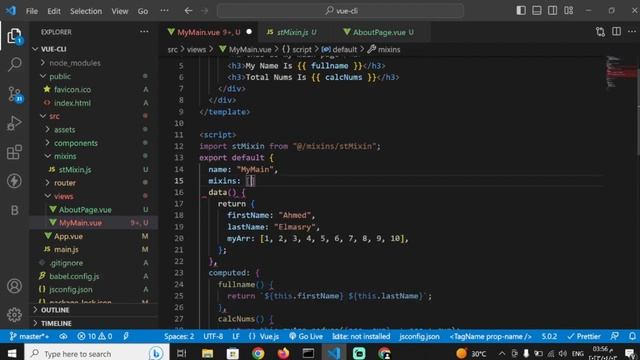The height and width of the screenshot is (360, 640).
Task: Open Customize Layout icon
Action: coord(569,11)
